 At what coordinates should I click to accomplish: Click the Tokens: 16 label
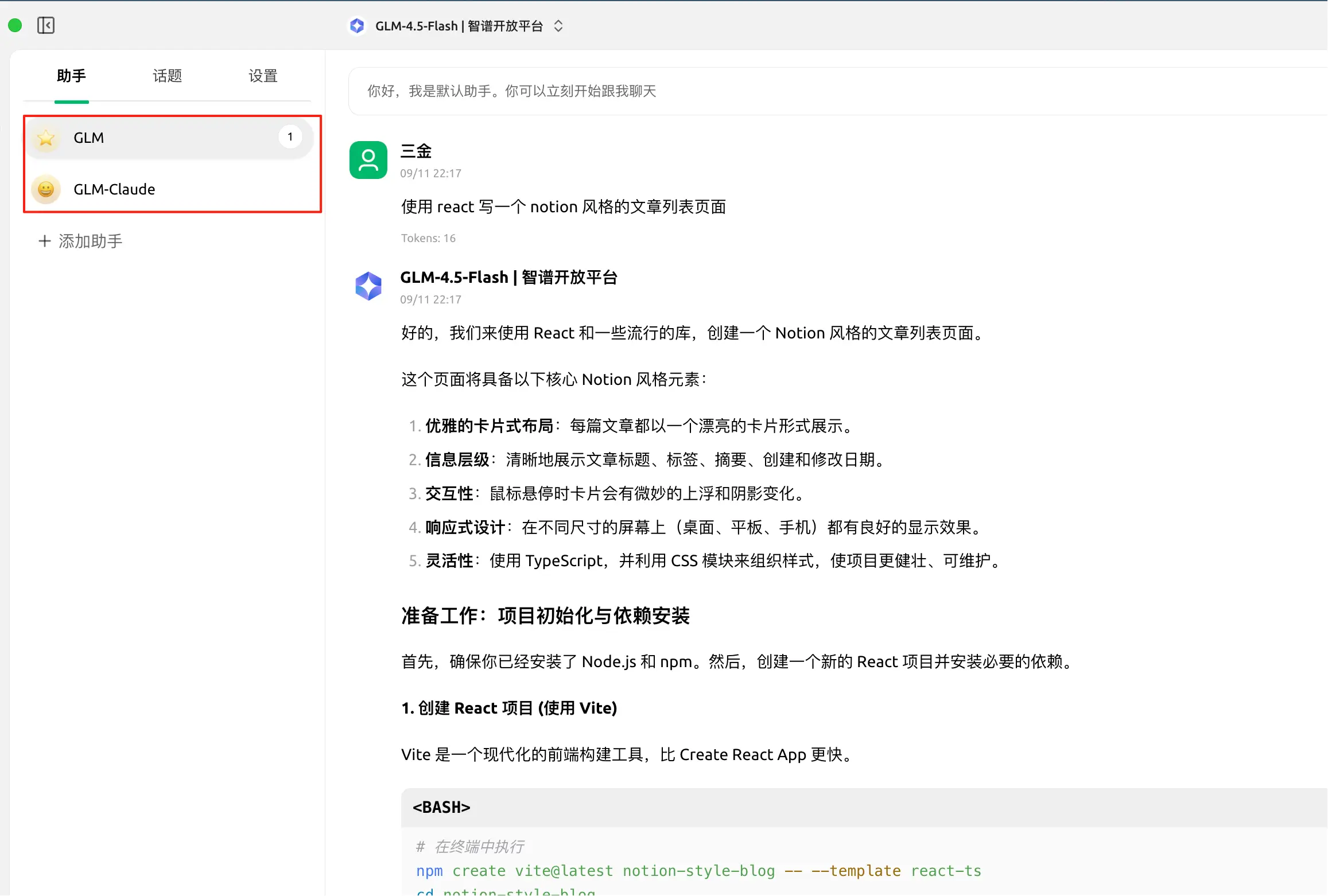pyautogui.click(x=428, y=238)
